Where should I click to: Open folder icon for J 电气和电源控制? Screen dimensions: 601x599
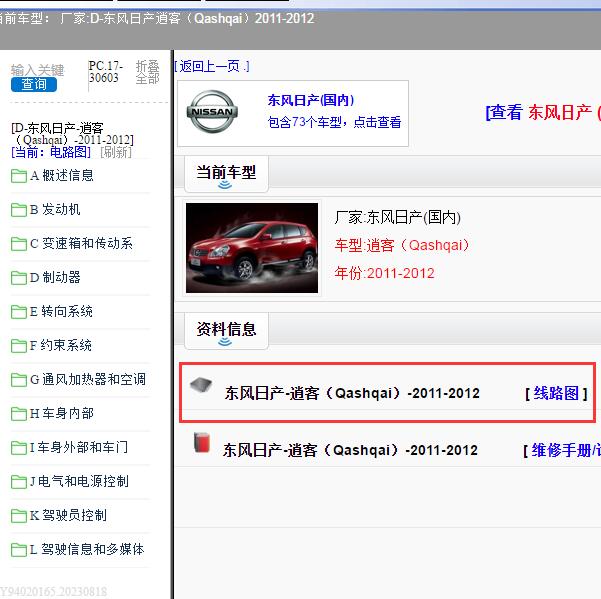(x=19, y=482)
